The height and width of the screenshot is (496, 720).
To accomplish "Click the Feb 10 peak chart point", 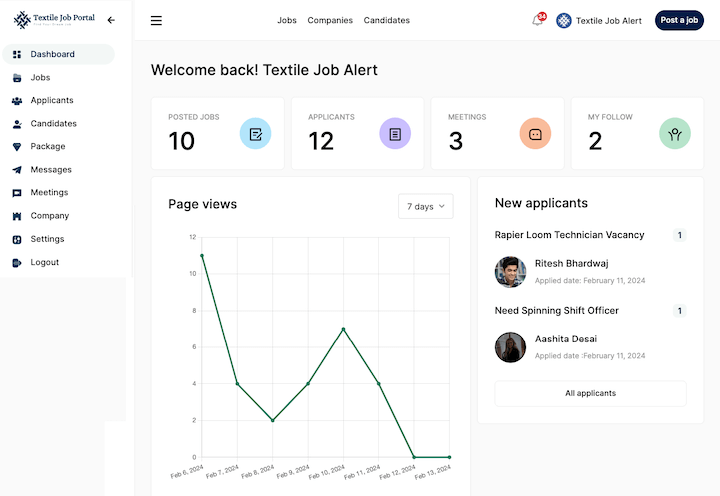I will pos(343,329).
